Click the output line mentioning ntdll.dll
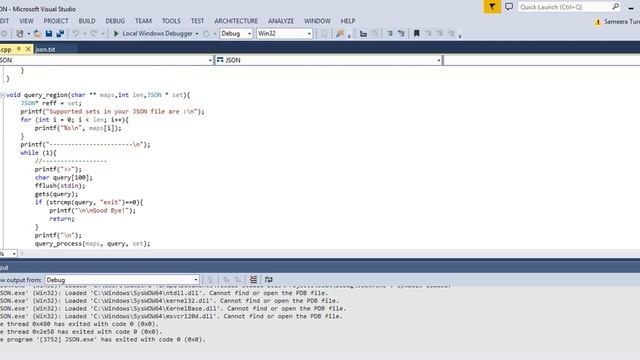This screenshot has height=360, width=640. pos(164,293)
